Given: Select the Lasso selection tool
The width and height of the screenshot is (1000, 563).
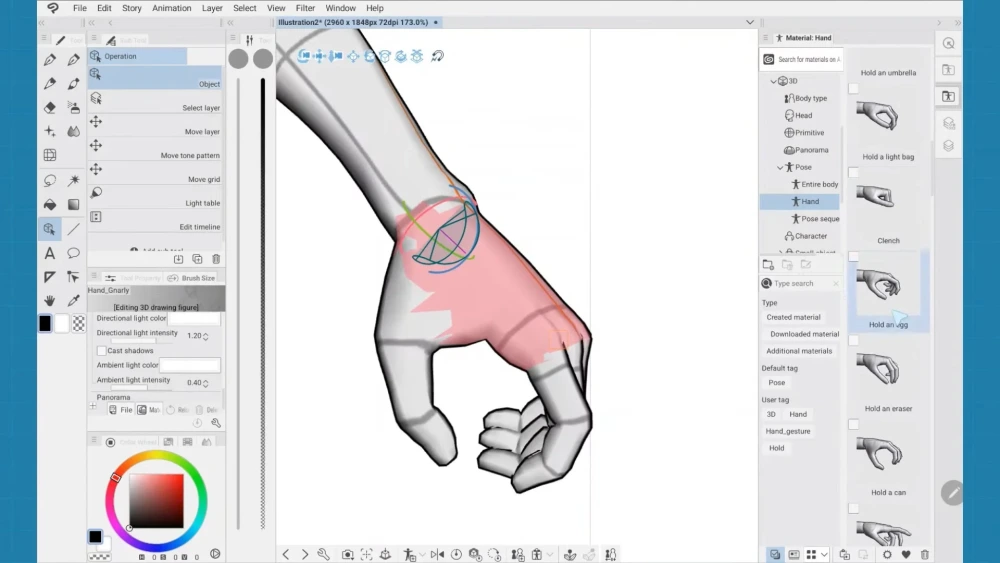Looking at the screenshot, I should click(x=50, y=180).
